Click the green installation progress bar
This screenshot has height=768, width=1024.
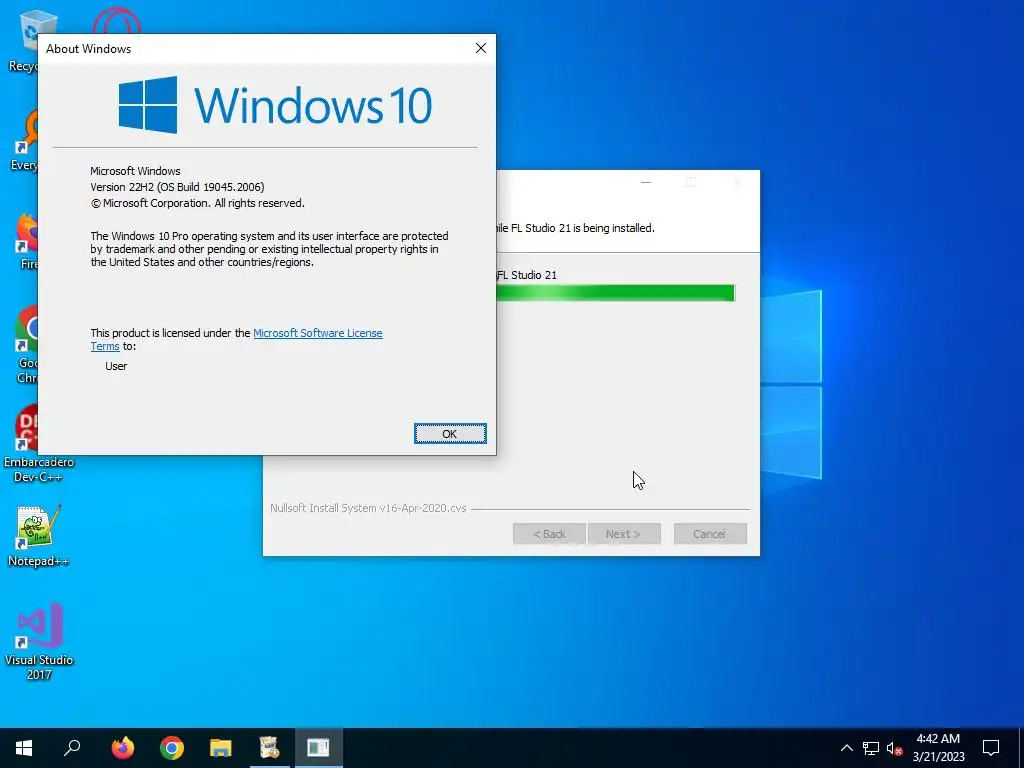(616, 293)
